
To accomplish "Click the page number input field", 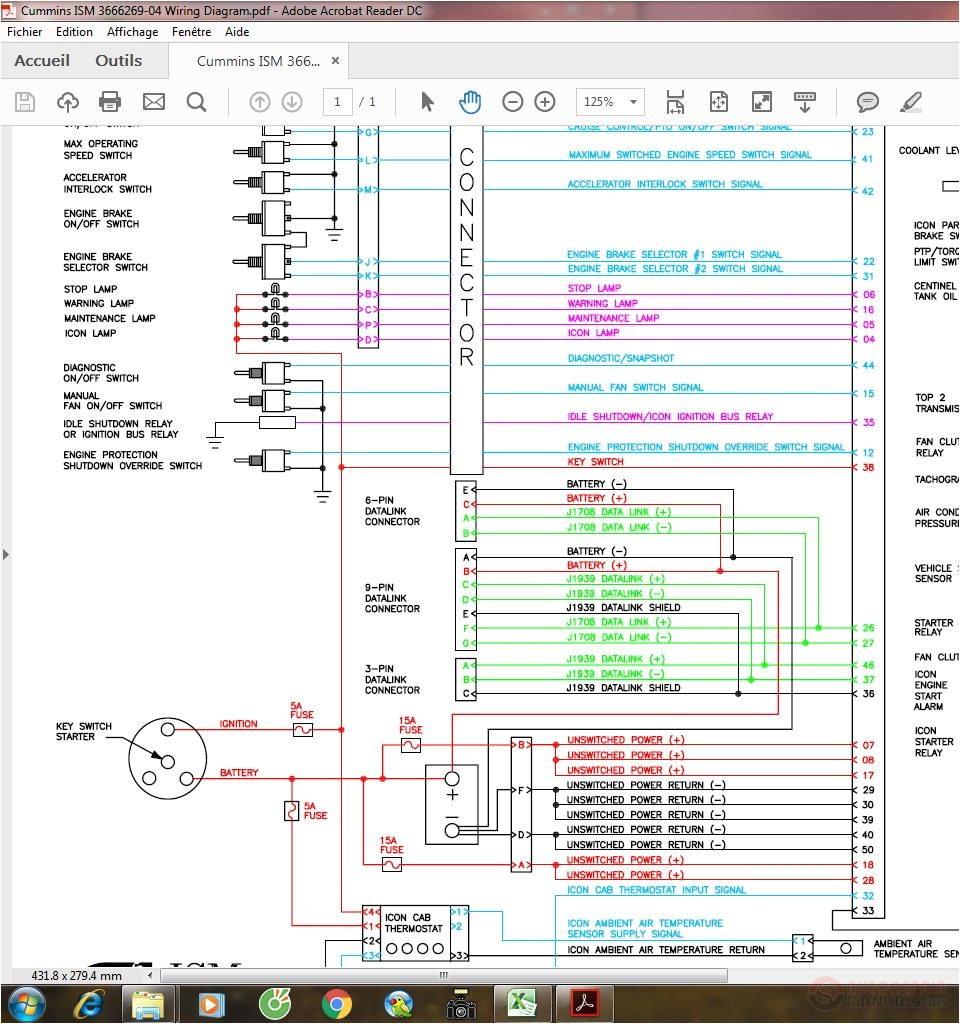I will 337,101.
